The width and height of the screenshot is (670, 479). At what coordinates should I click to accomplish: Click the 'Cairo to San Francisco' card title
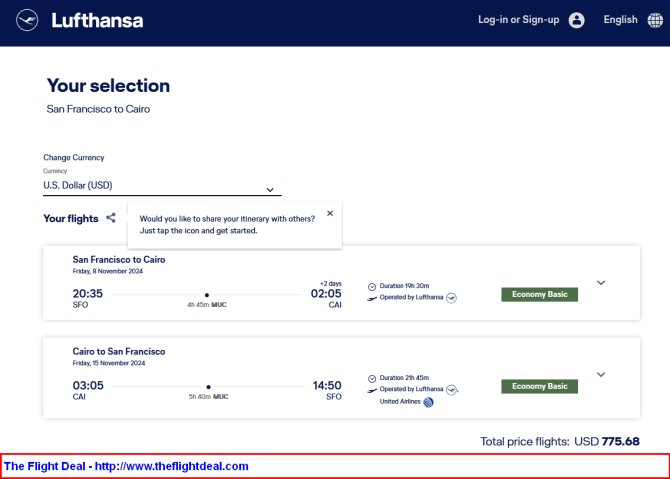[x=119, y=351]
